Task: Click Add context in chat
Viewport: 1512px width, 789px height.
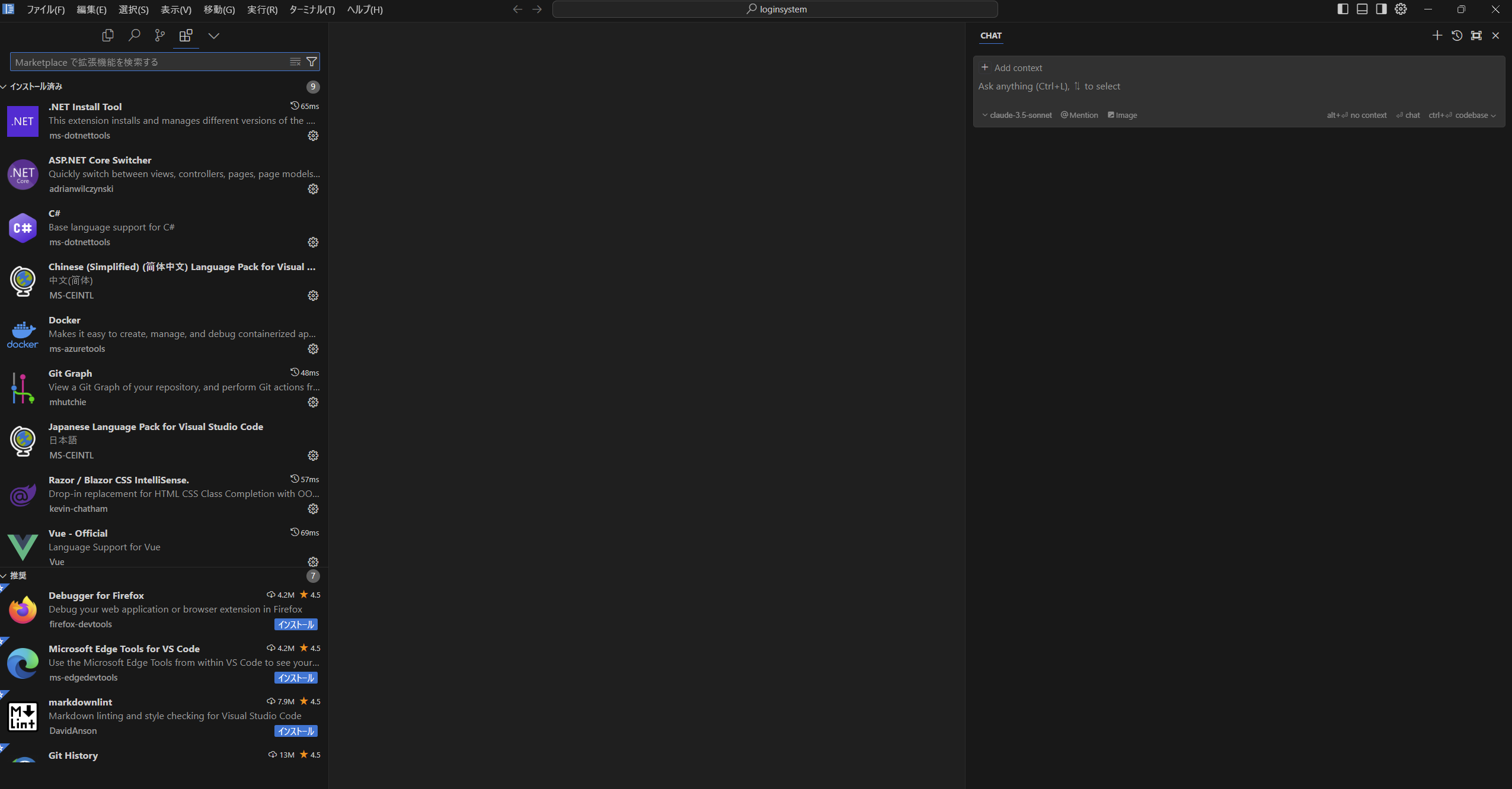Action: click(x=1012, y=68)
